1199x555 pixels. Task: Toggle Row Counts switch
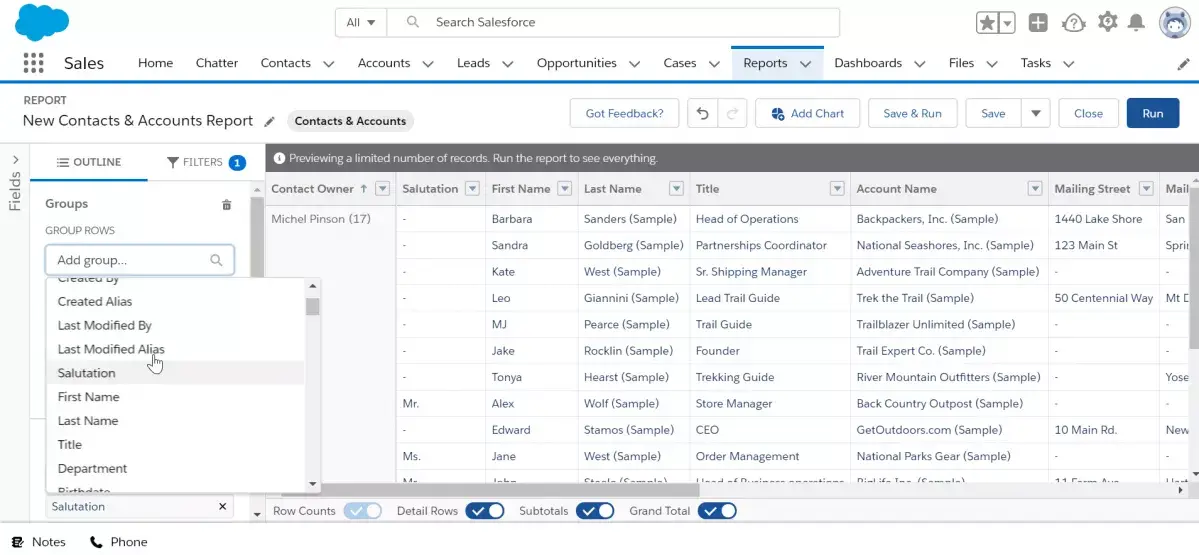pyautogui.click(x=362, y=511)
